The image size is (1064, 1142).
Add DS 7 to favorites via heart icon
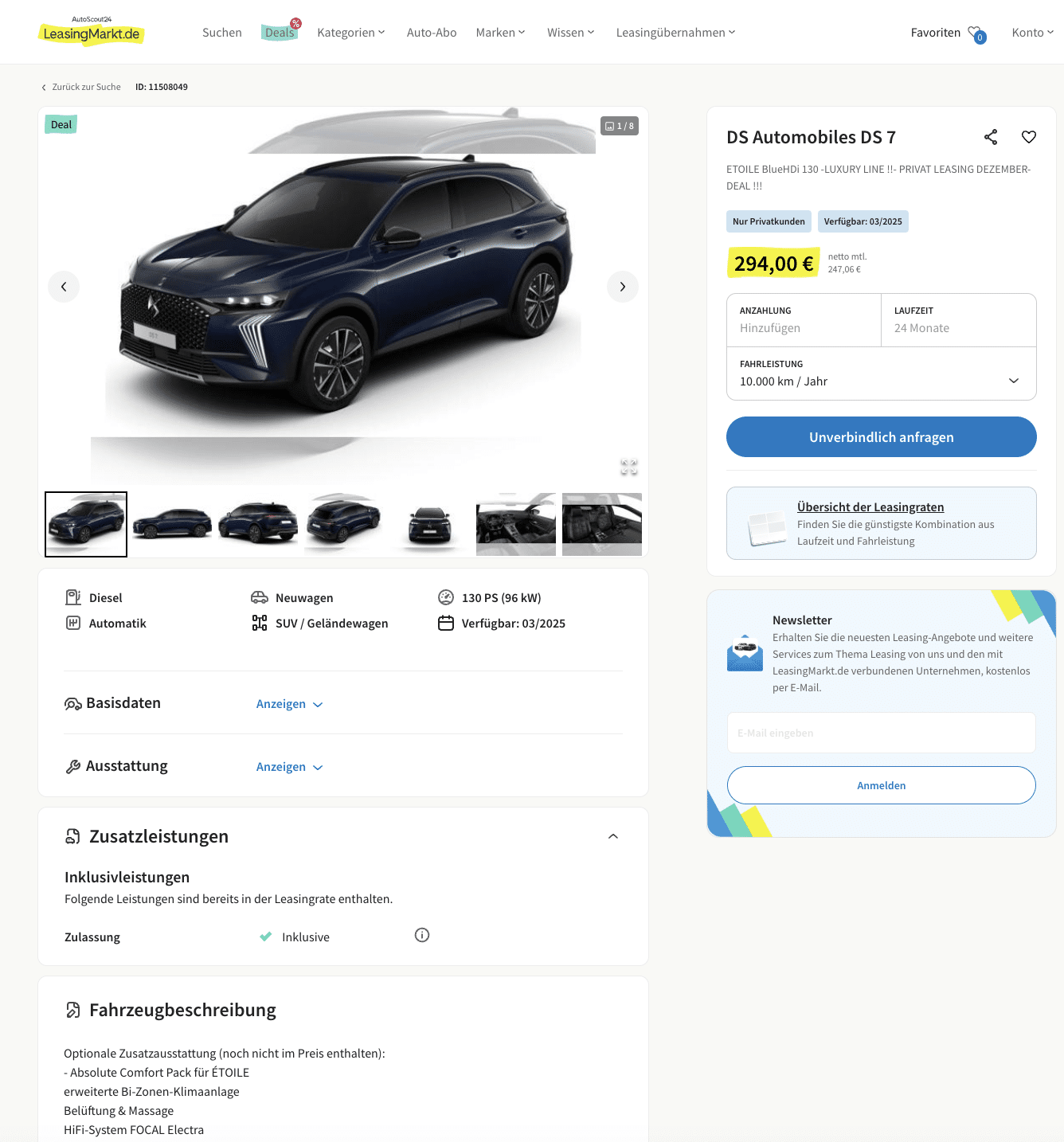tap(1029, 137)
